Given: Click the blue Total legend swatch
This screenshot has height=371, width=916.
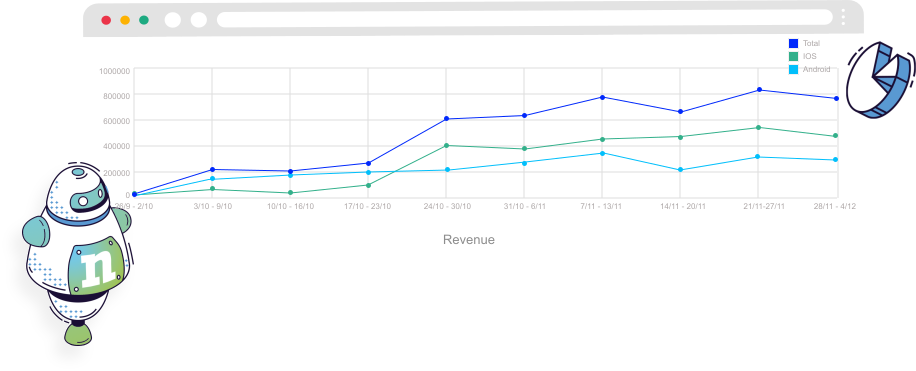Looking at the screenshot, I should pos(793,43).
